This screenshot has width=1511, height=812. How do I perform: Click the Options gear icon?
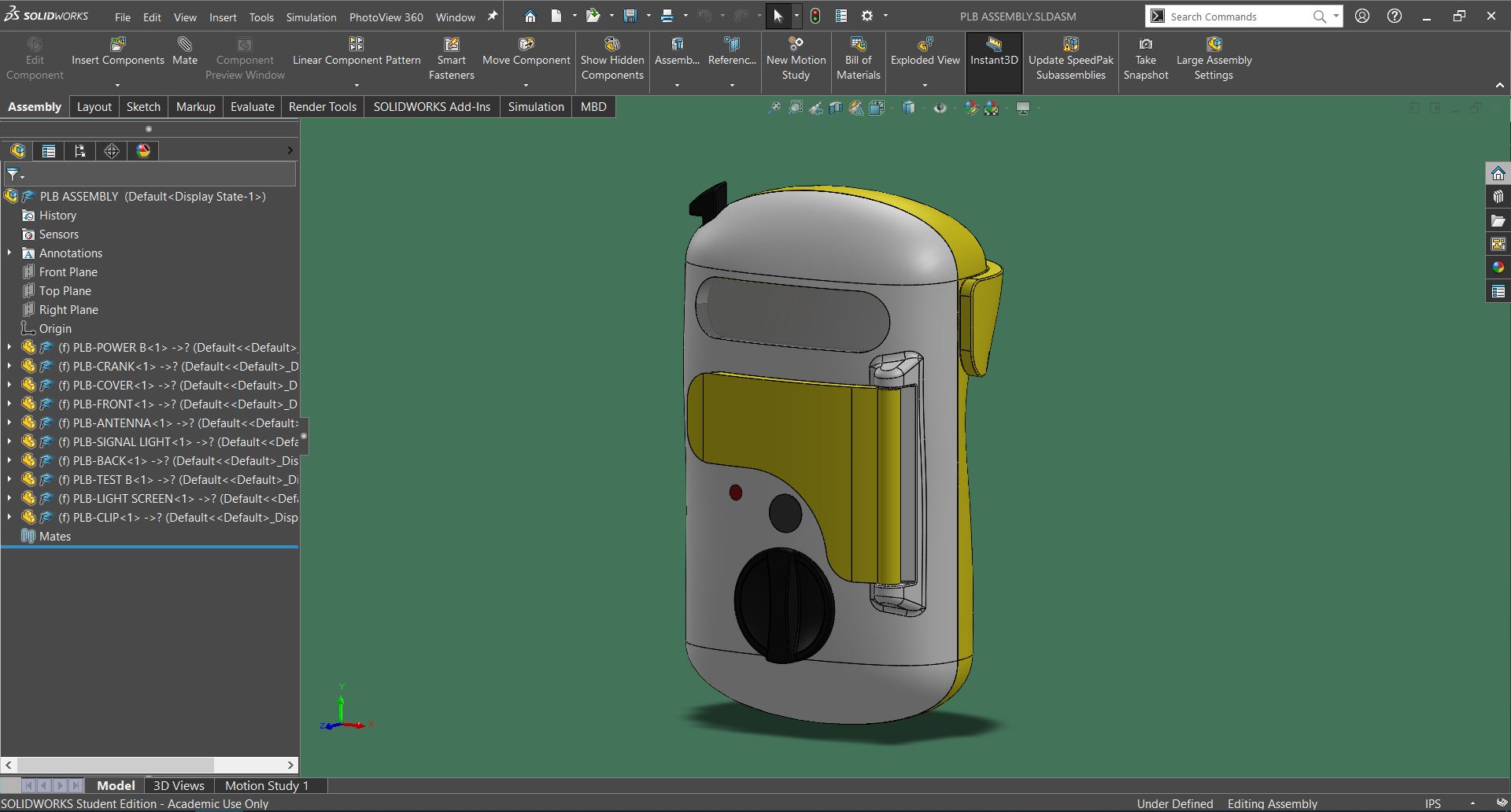click(867, 16)
